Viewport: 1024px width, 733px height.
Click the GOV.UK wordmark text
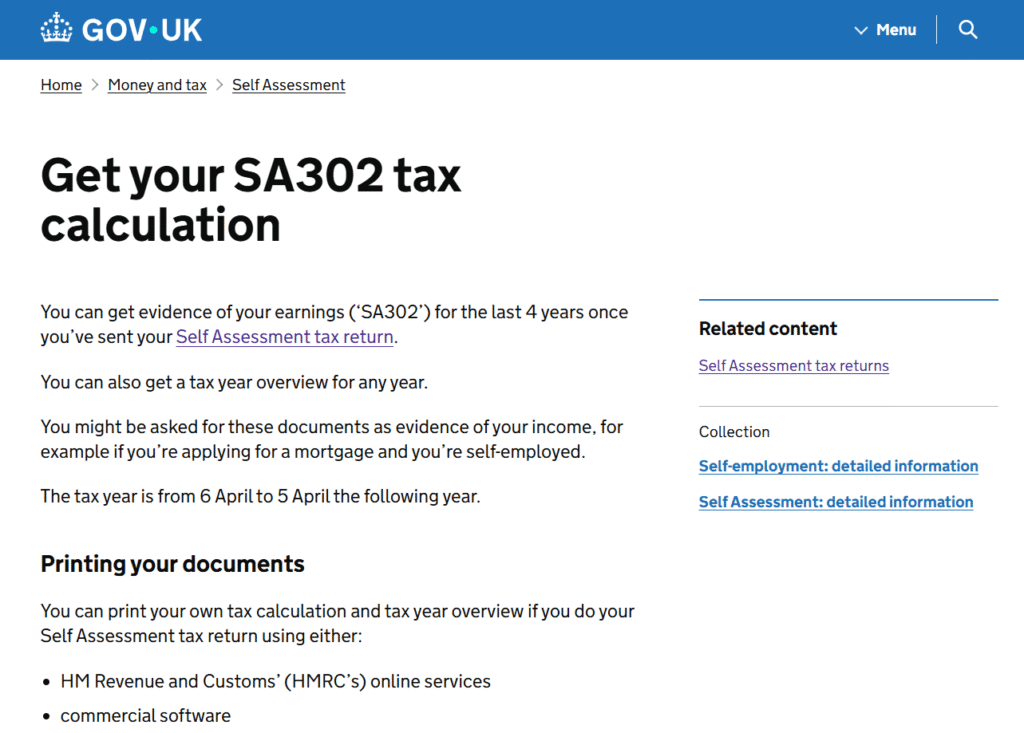pos(142,30)
